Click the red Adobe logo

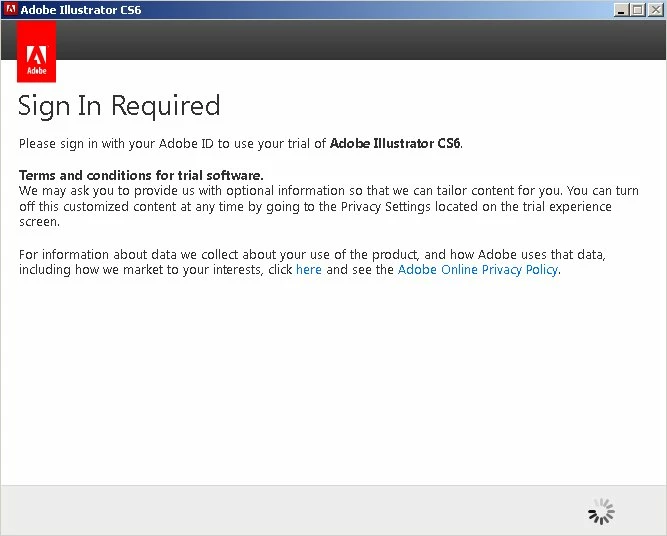37,51
